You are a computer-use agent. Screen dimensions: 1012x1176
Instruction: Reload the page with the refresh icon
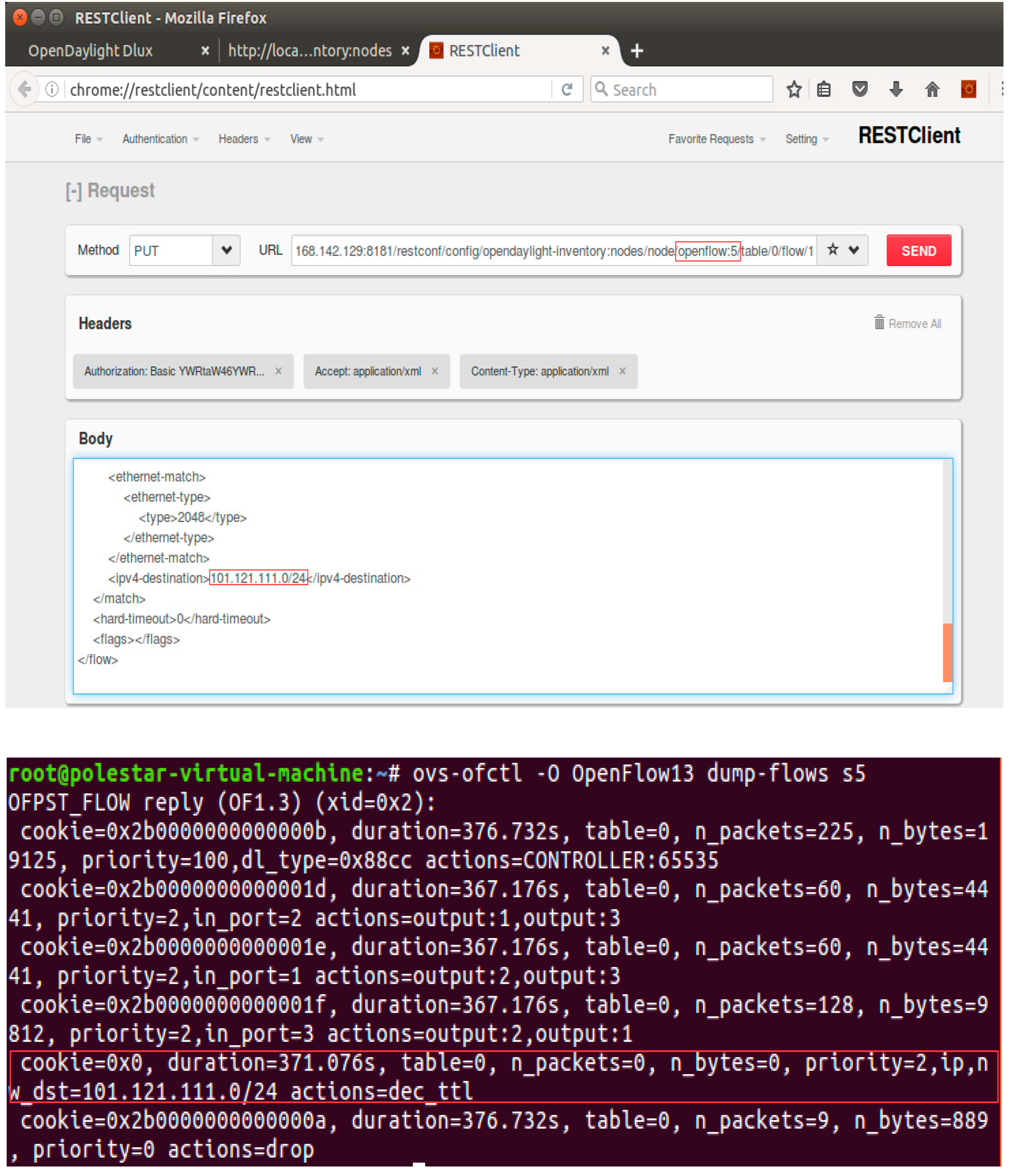point(567,90)
